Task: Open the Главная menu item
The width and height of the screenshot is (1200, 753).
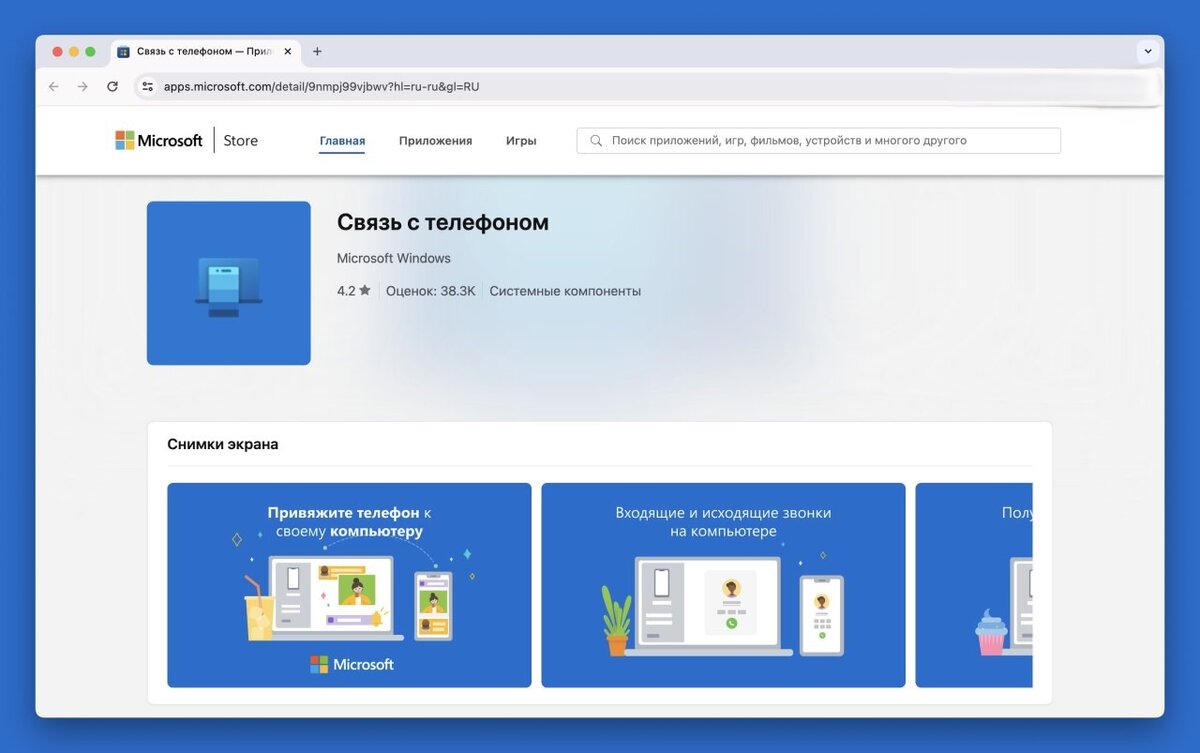Action: coord(342,141)
